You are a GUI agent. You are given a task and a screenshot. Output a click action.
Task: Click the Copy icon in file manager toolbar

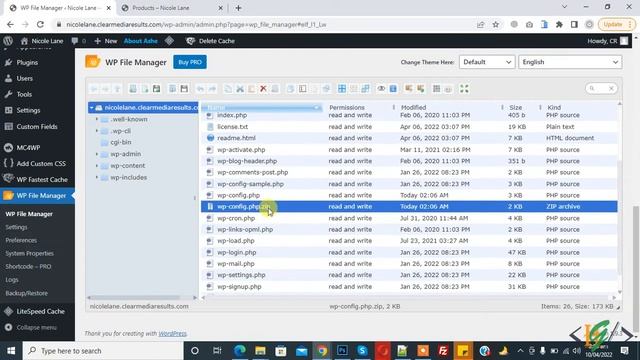coord(228,89)
